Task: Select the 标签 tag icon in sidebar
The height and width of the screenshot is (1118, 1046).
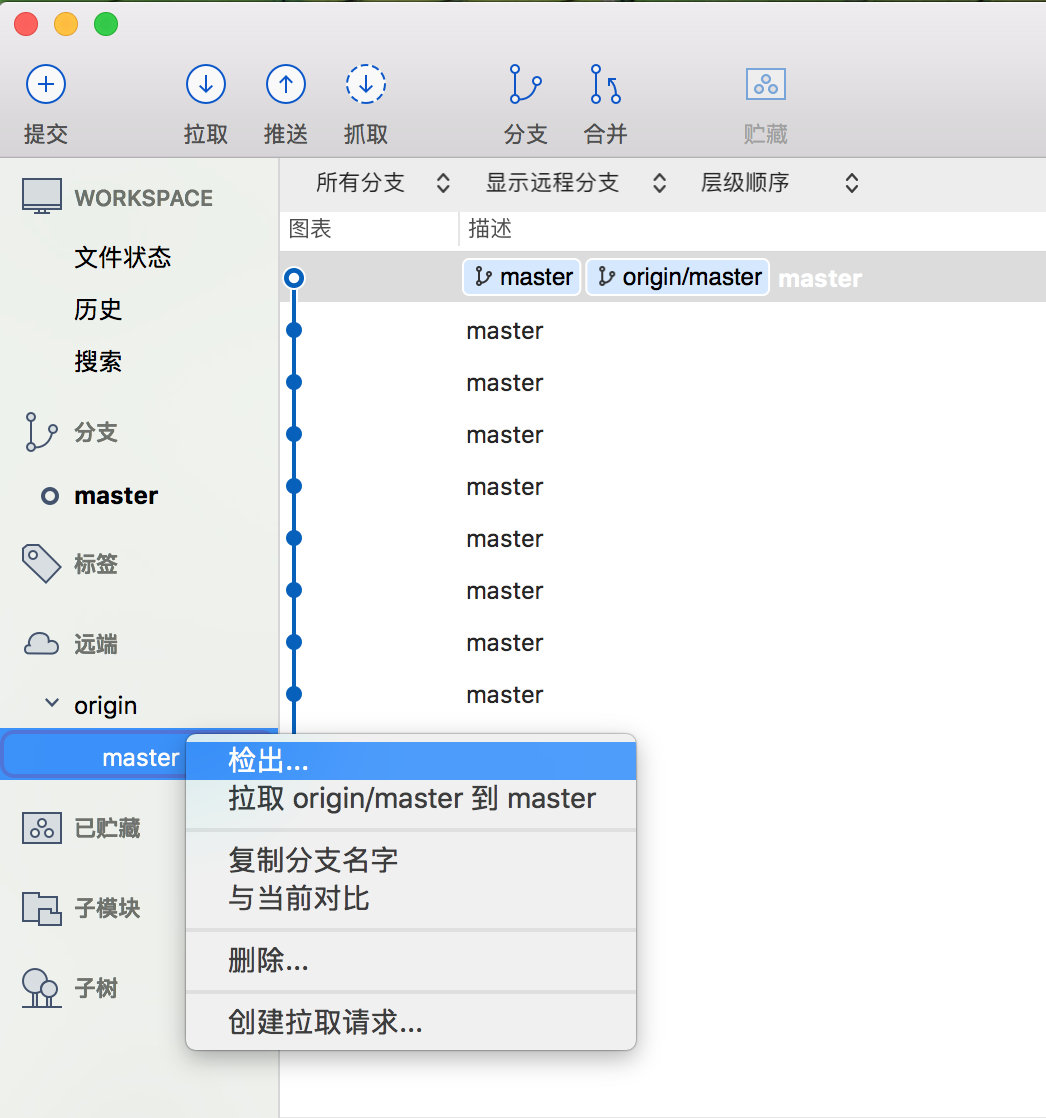Action: coord(41,564)
